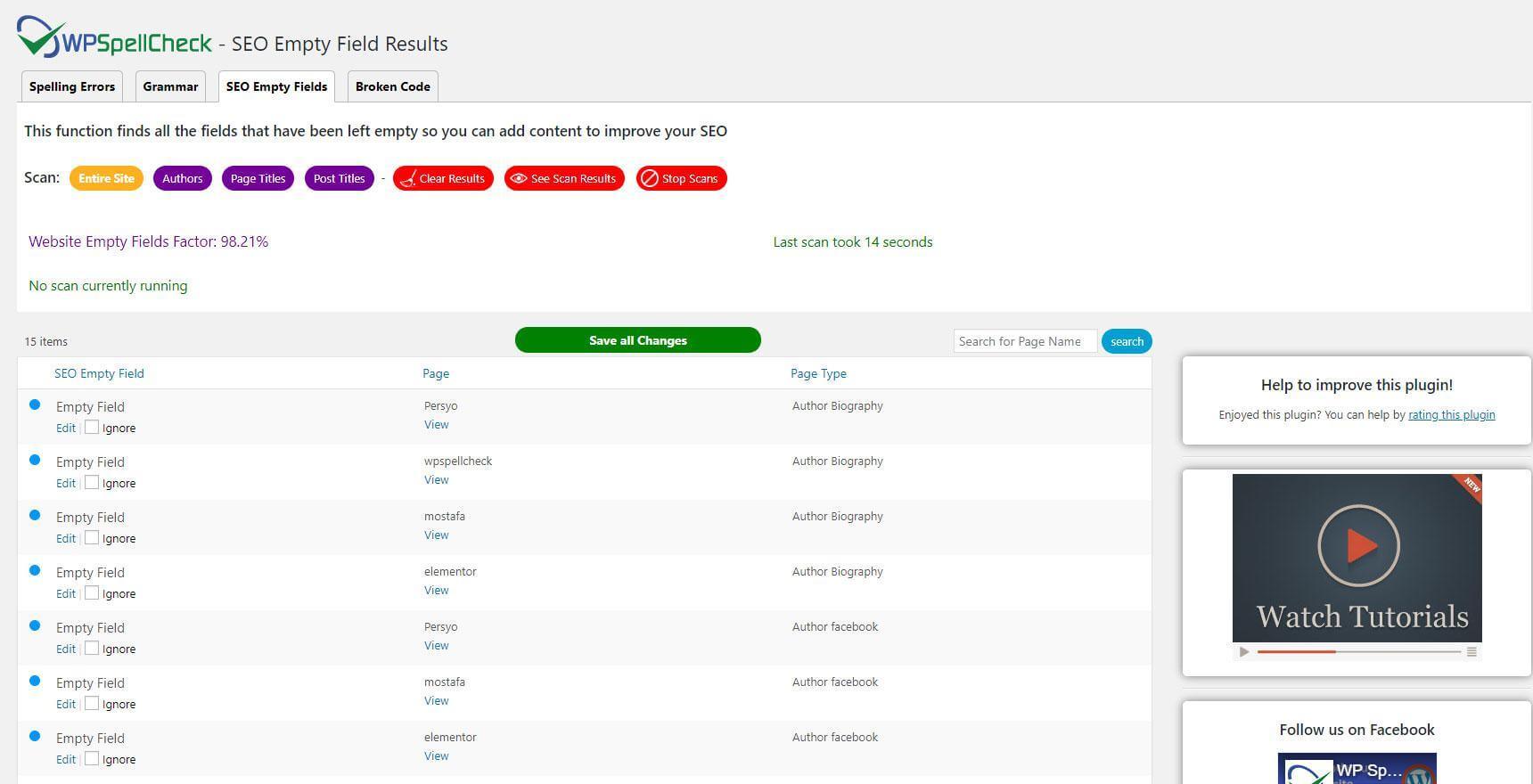Sort by SEO Empty Field column
The height and width of the screenshot is (784, 1533).
[99, 373]
